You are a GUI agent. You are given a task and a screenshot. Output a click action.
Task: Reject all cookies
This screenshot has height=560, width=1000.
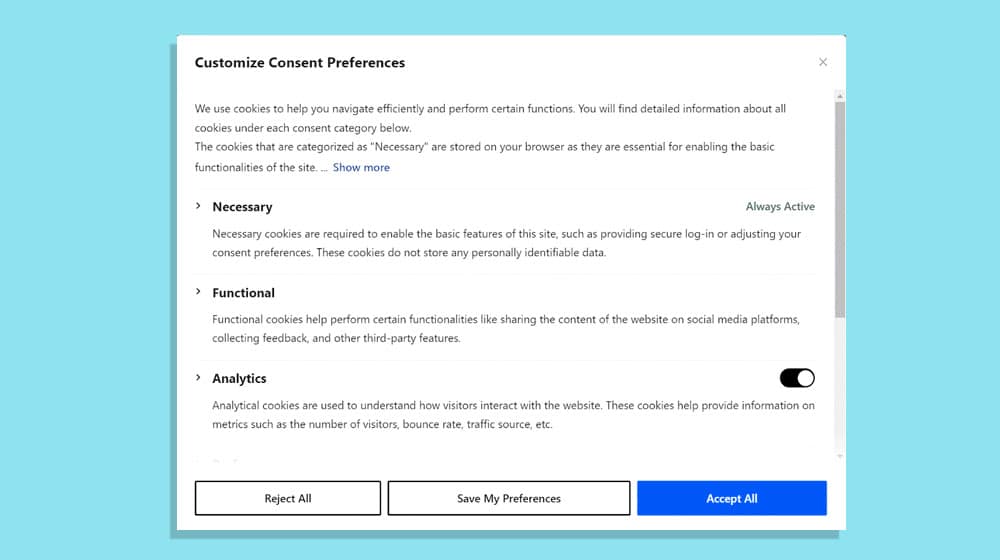click(x=288, y=498)
